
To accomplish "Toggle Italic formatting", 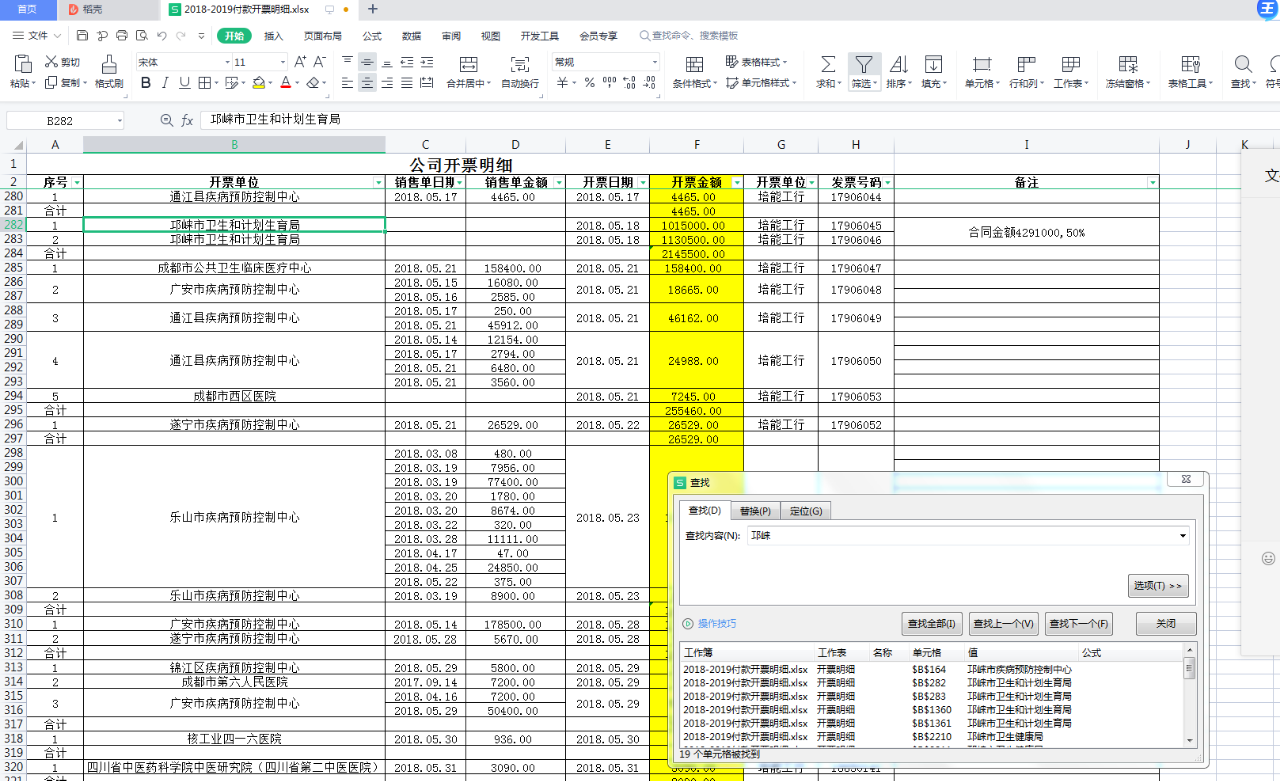I will tap(165, 83).
